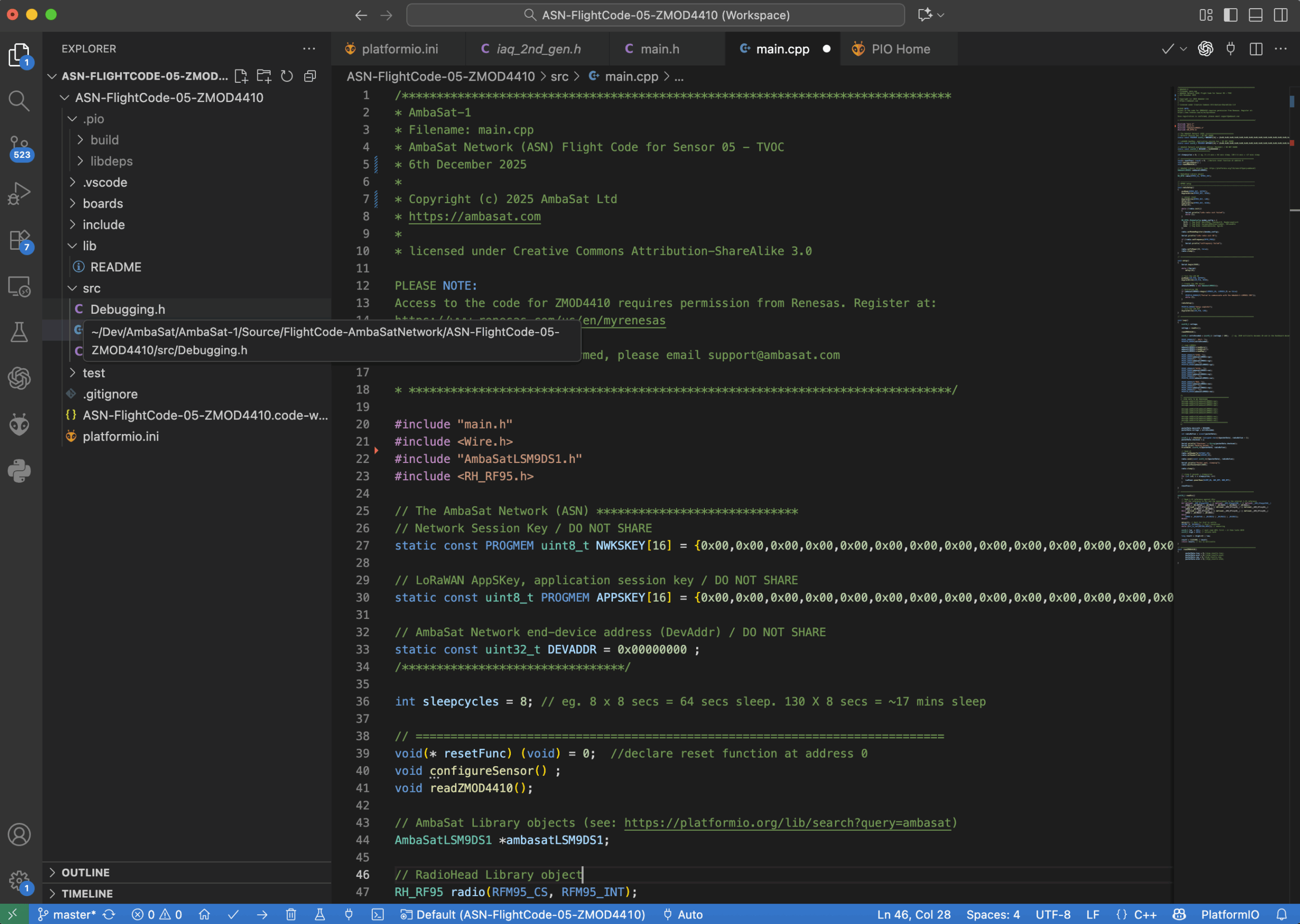Open the Extensions view
1300x924 pixels.
pyautogui.click(x=19, y=240)
